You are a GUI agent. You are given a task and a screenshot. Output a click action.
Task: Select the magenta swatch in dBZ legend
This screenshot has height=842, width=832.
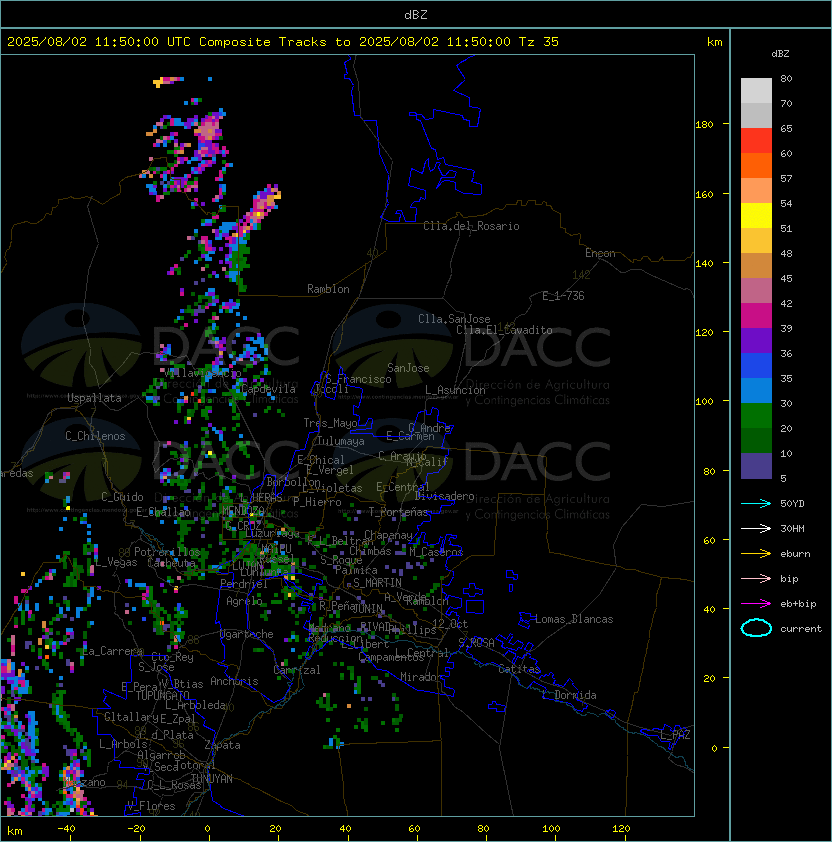[x=756, y=316]
